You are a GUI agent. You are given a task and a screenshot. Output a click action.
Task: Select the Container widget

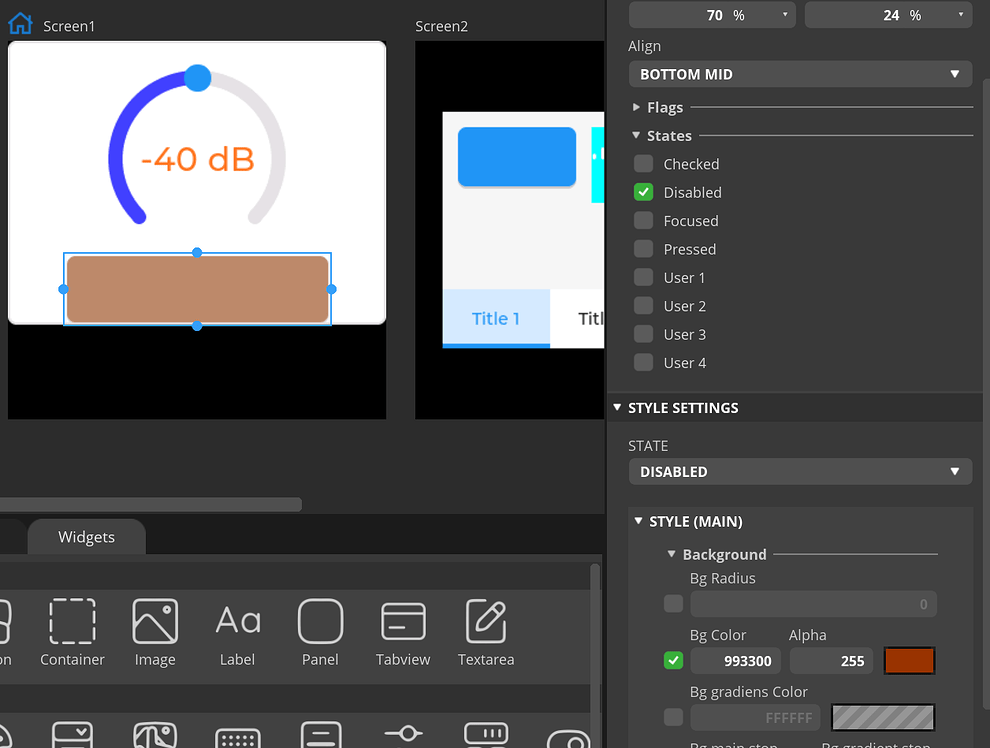tap(72, 631)
